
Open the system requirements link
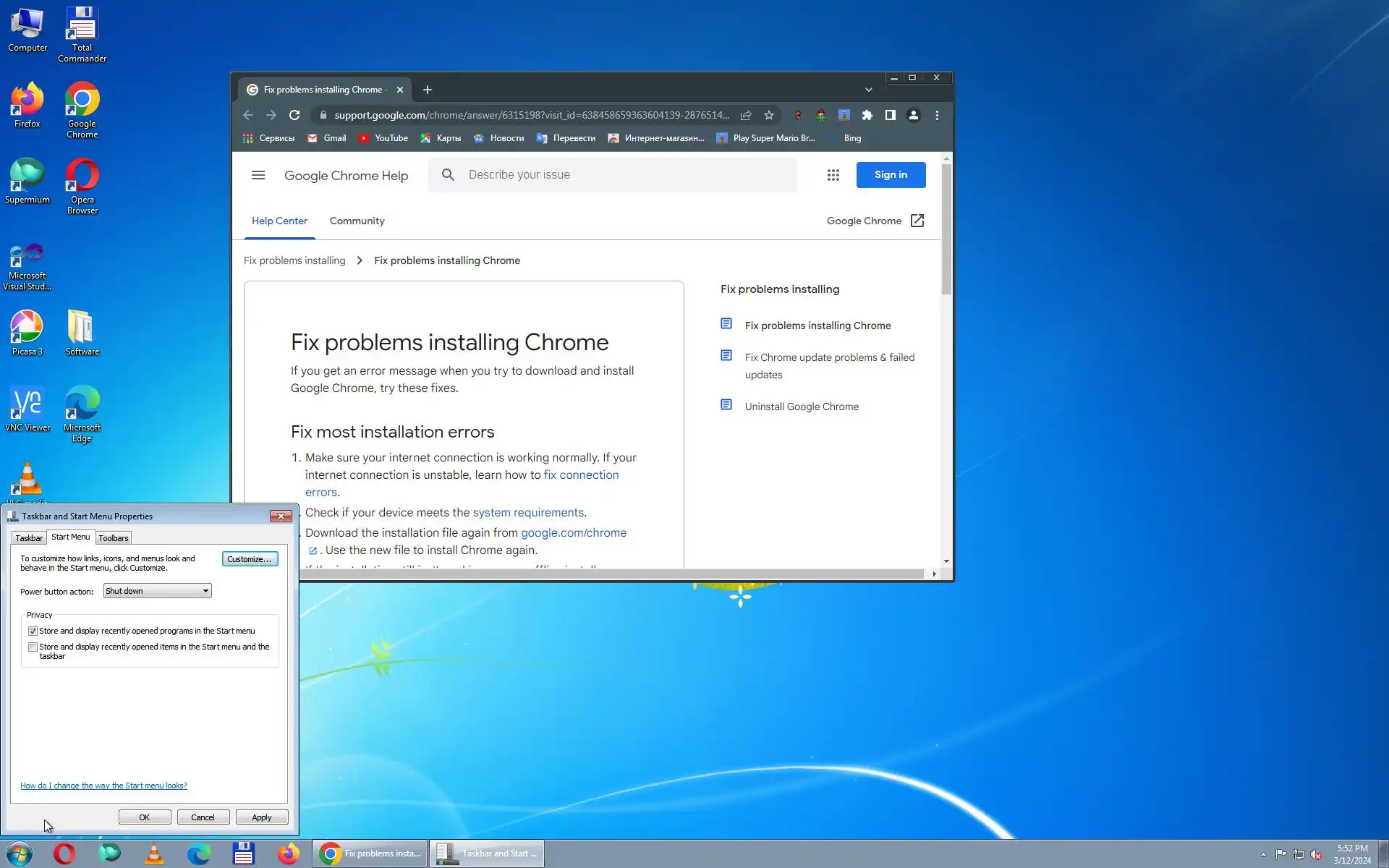pos(528,512)
